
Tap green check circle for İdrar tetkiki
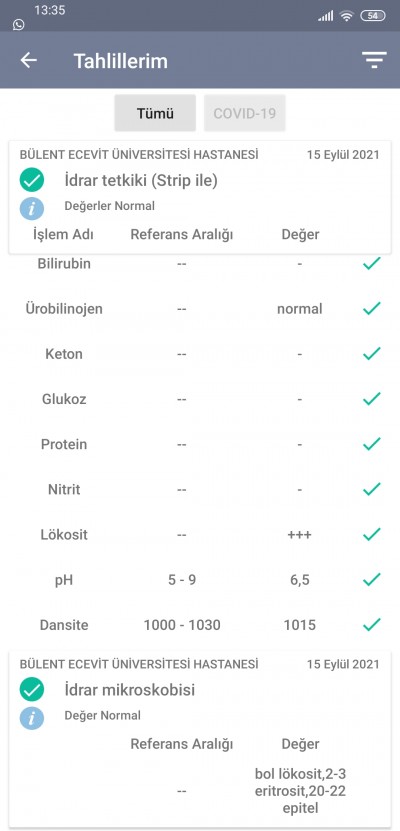coord(32,180)
